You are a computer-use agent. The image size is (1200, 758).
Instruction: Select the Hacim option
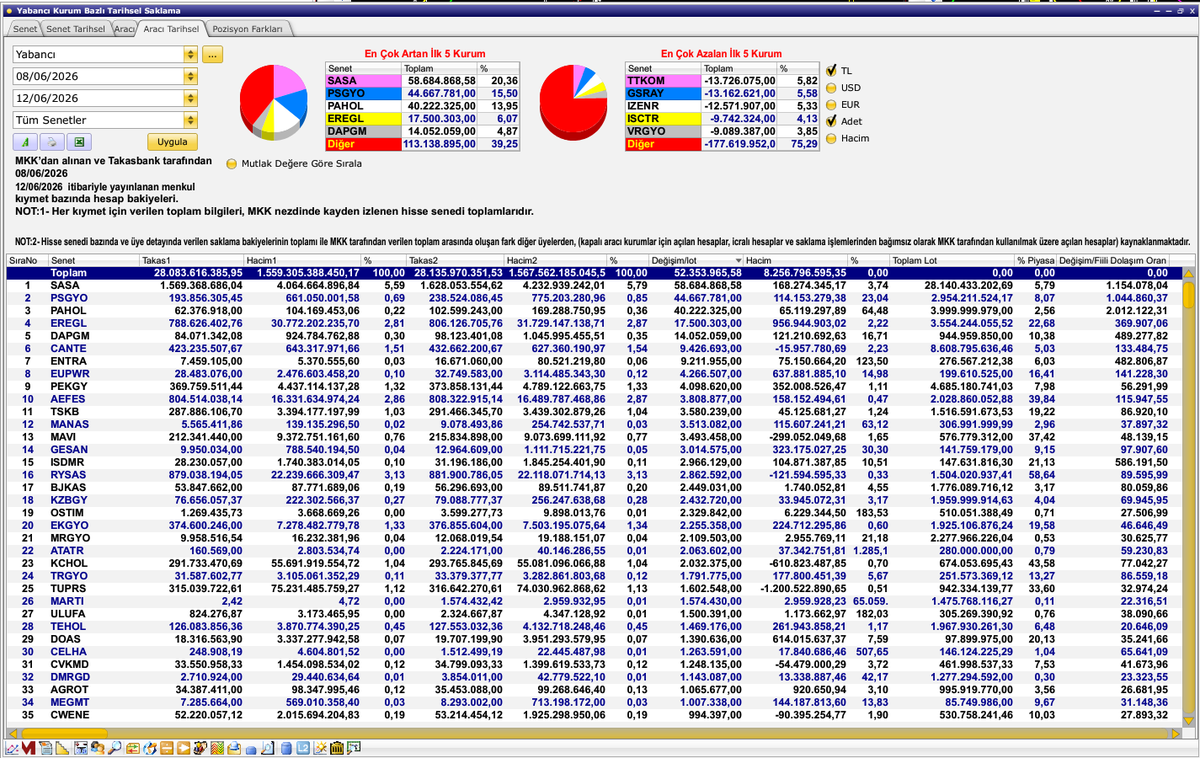831,138
